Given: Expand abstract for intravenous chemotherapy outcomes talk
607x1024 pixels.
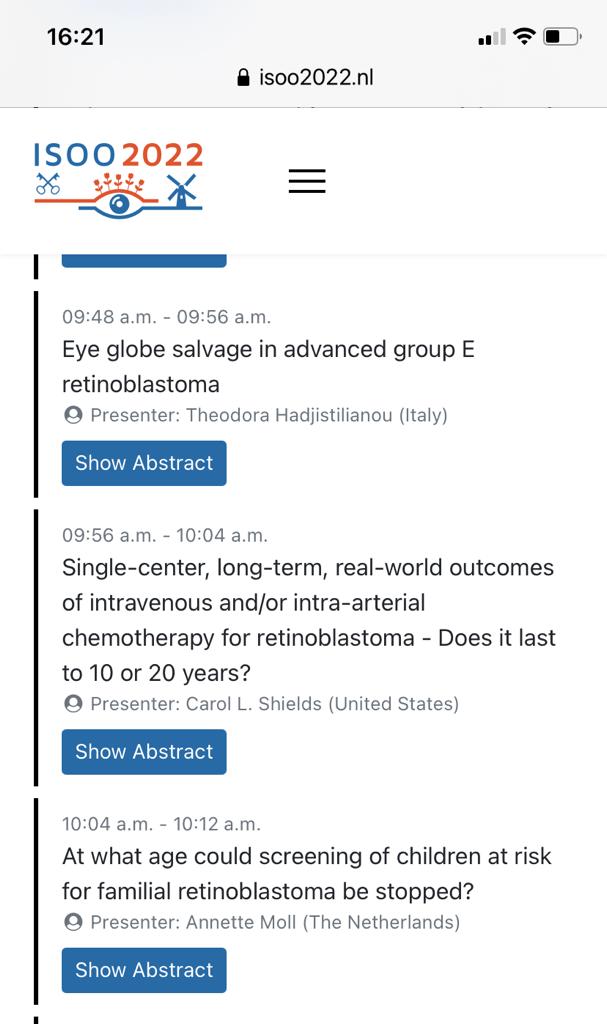Looking at the screenshot, I should pyautogui.click(x=144, y=752).
